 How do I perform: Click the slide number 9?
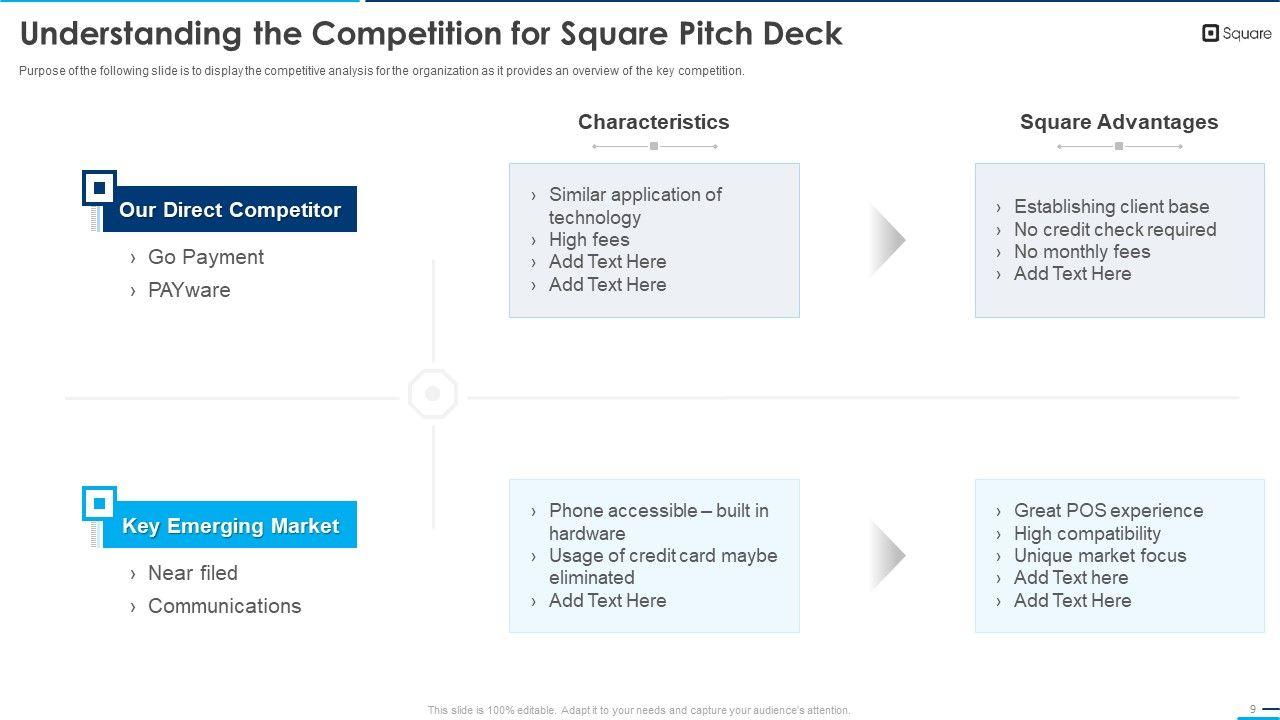(1253, 709)
